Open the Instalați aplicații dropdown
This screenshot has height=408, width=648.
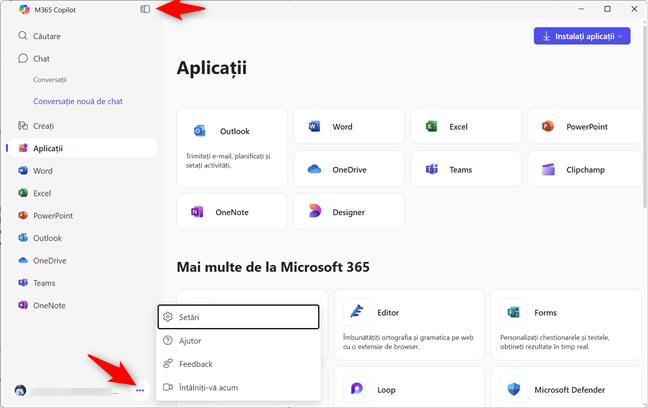(582, 36)
